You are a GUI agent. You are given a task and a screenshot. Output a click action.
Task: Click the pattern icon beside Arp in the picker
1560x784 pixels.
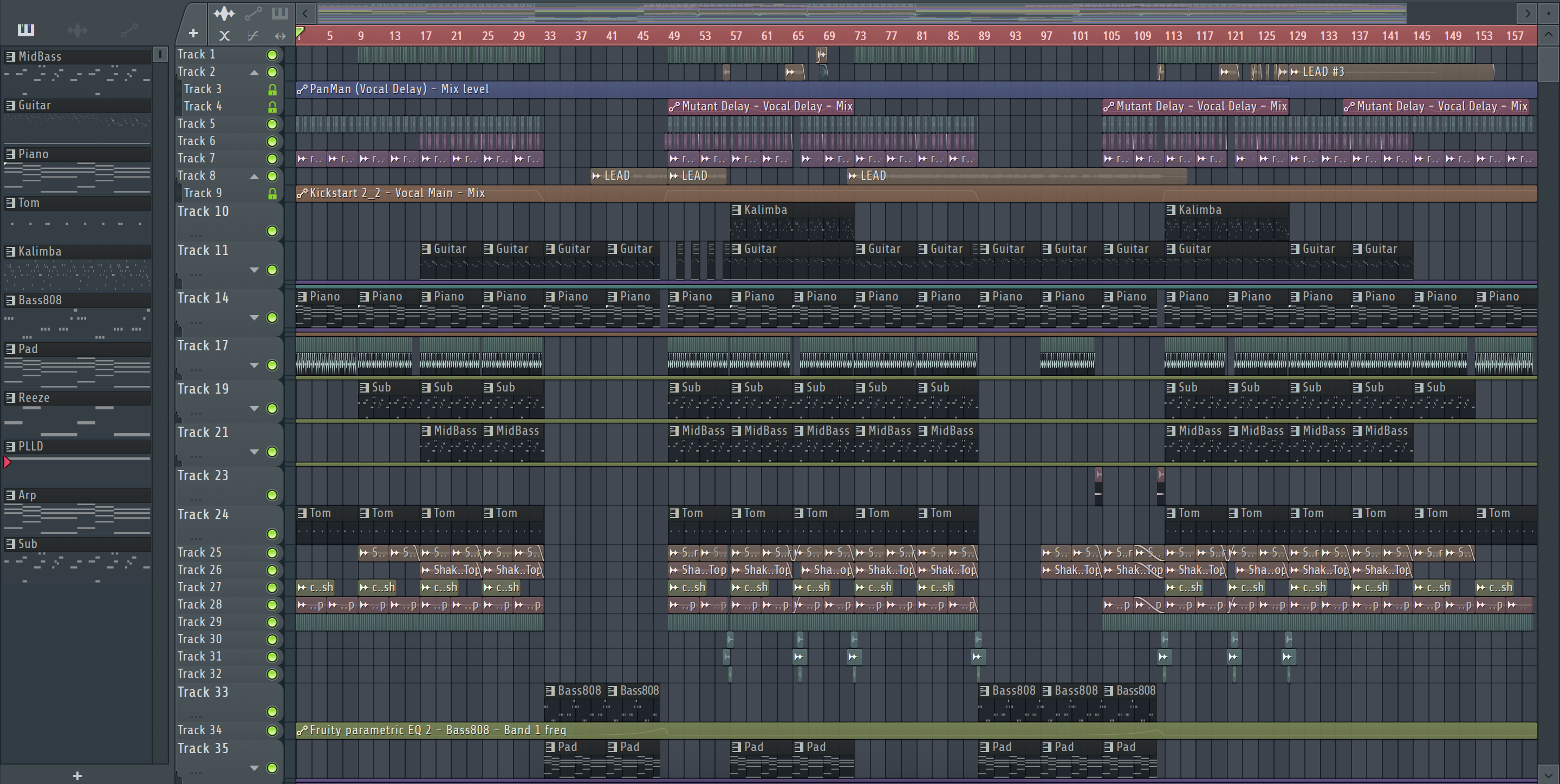tap(10, 495)
